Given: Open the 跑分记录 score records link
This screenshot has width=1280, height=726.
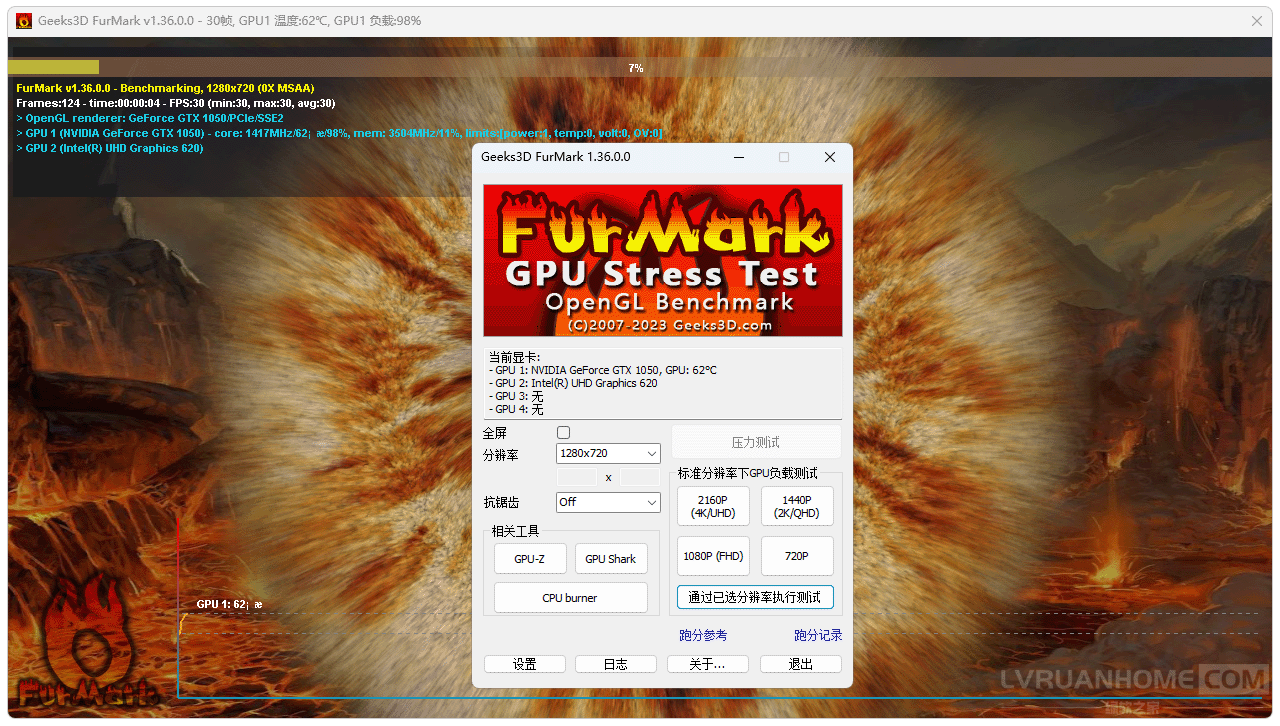Looking at the screenshot, I should point(818,635).
